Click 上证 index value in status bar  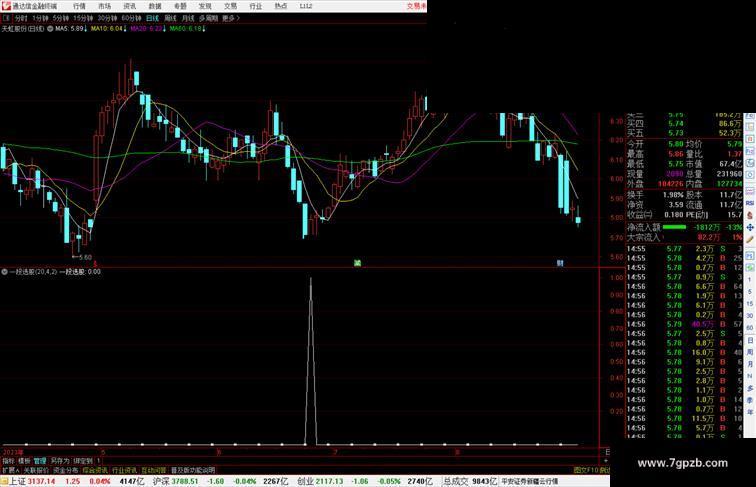tap(41, 481)
